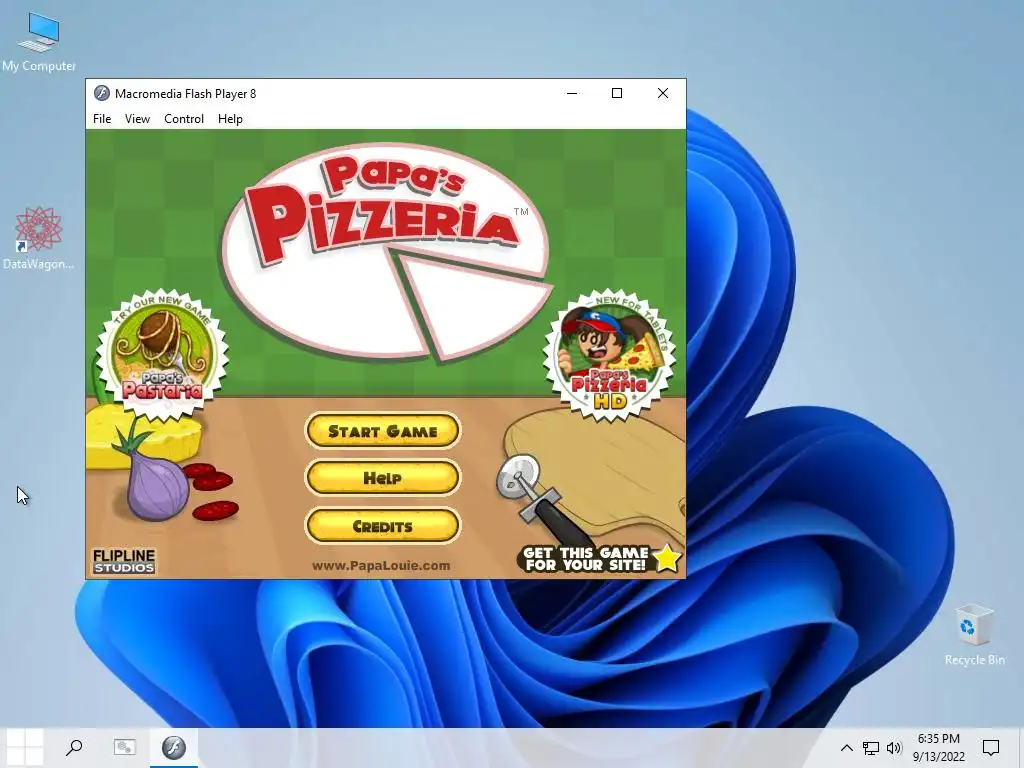1024x768 pixels.
Task: Click the Papa's Pizzeria HD badge
Action: (x=609, y=354)
